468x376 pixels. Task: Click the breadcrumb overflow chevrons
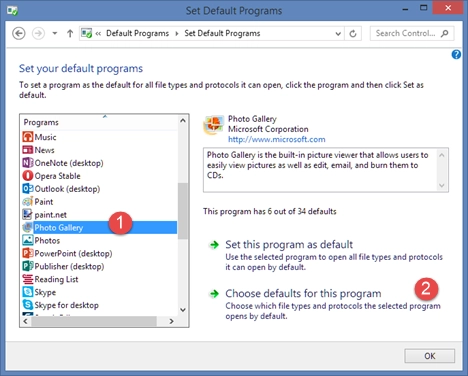(x=98, y=33)
